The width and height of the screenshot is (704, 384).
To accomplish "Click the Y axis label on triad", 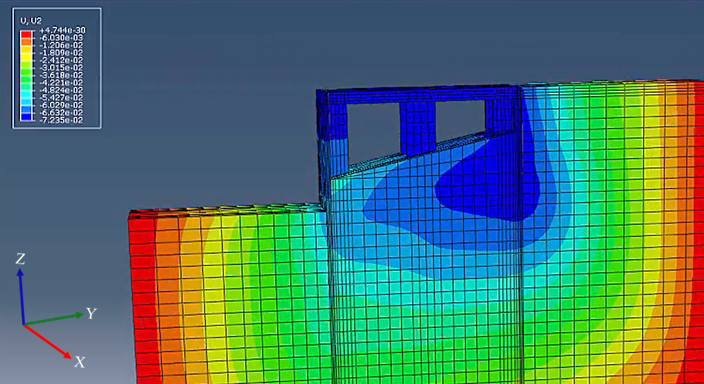I will pyautogui.click(x=92, y=313).
